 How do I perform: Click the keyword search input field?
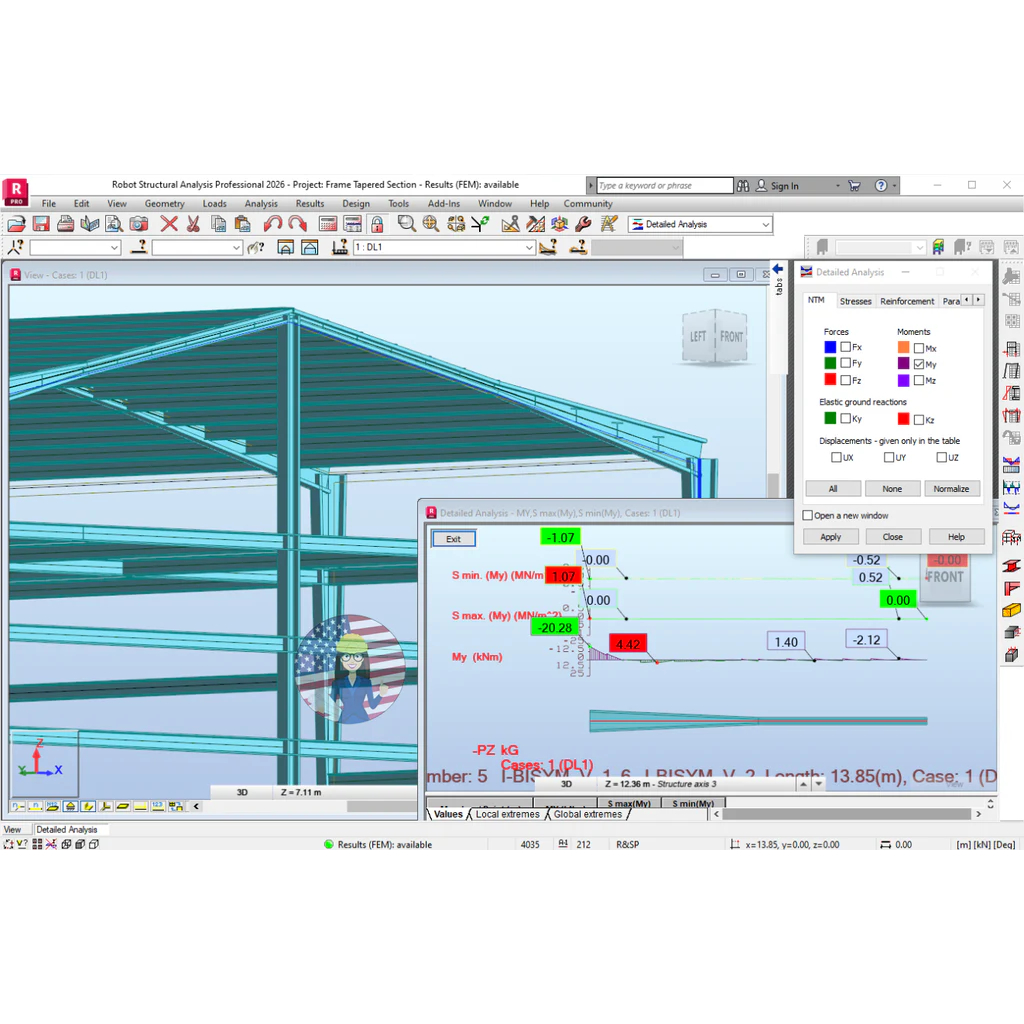[665, 185]
